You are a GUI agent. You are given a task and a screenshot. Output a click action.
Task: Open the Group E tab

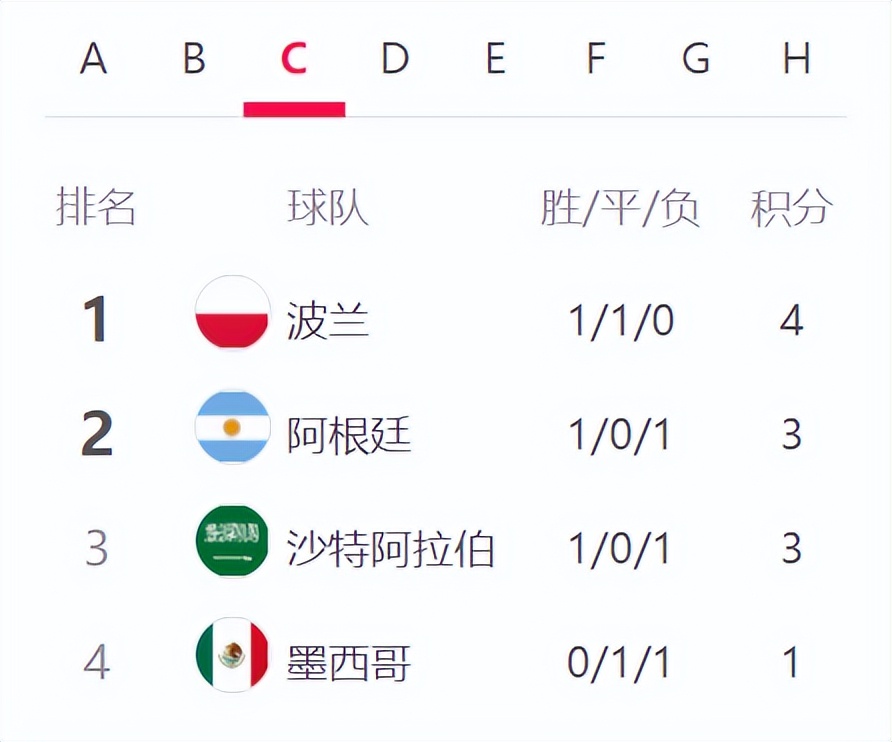tap(495, 61)
